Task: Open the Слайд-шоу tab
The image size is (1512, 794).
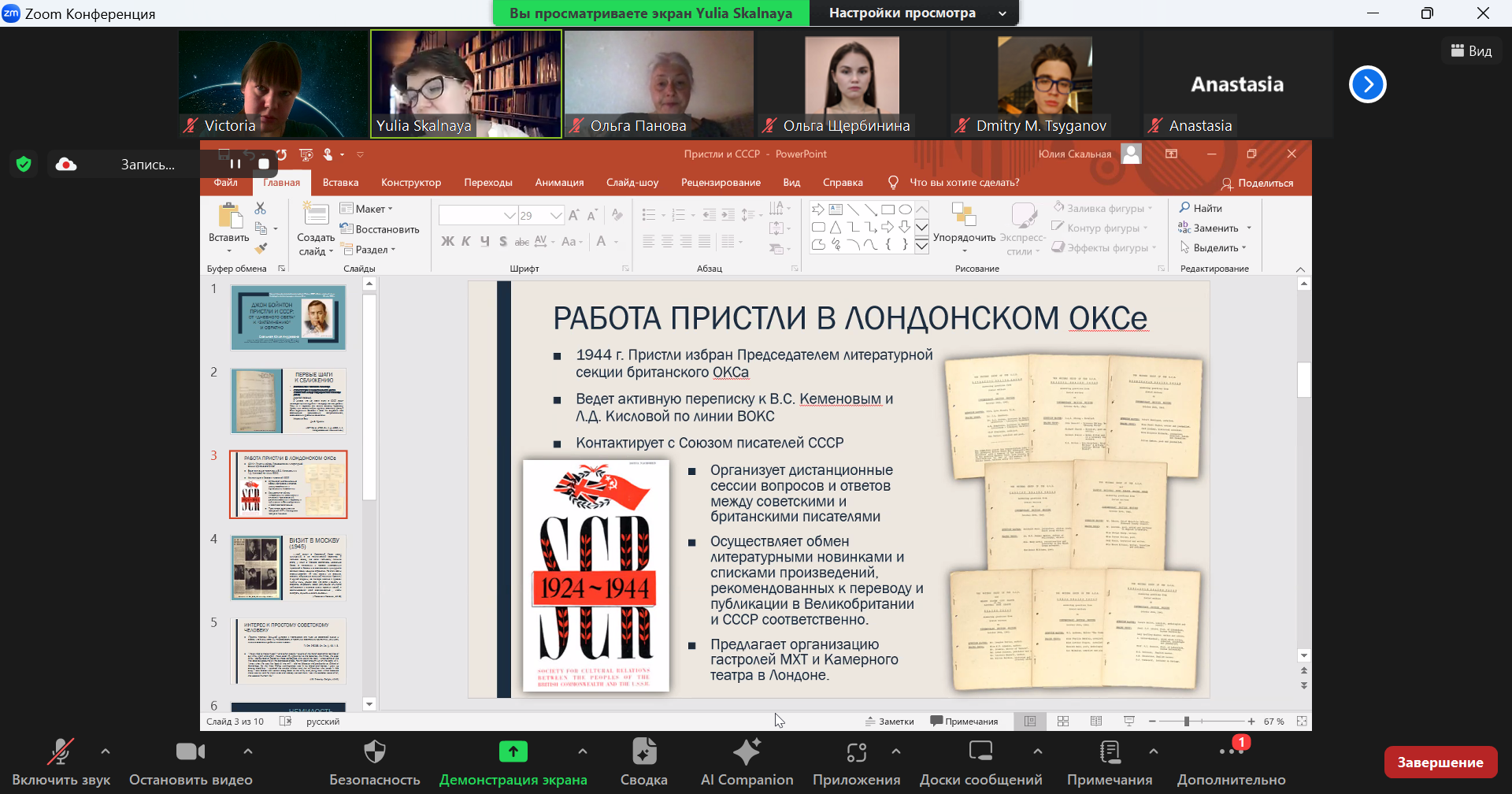Action: click(x=632, y=183)
